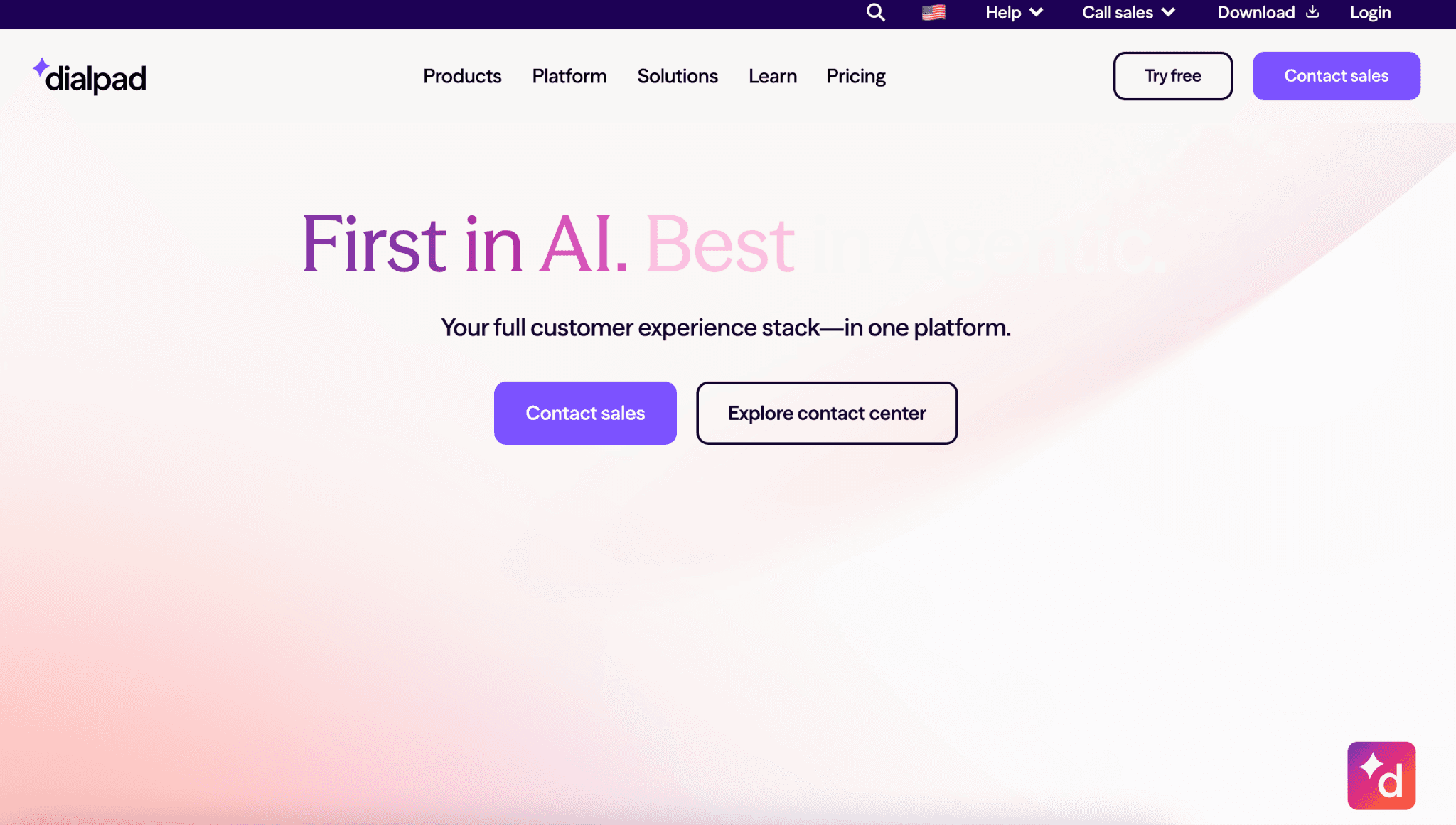Select the Dialpad 'd' icon in the corner

tap(1381, 775)
